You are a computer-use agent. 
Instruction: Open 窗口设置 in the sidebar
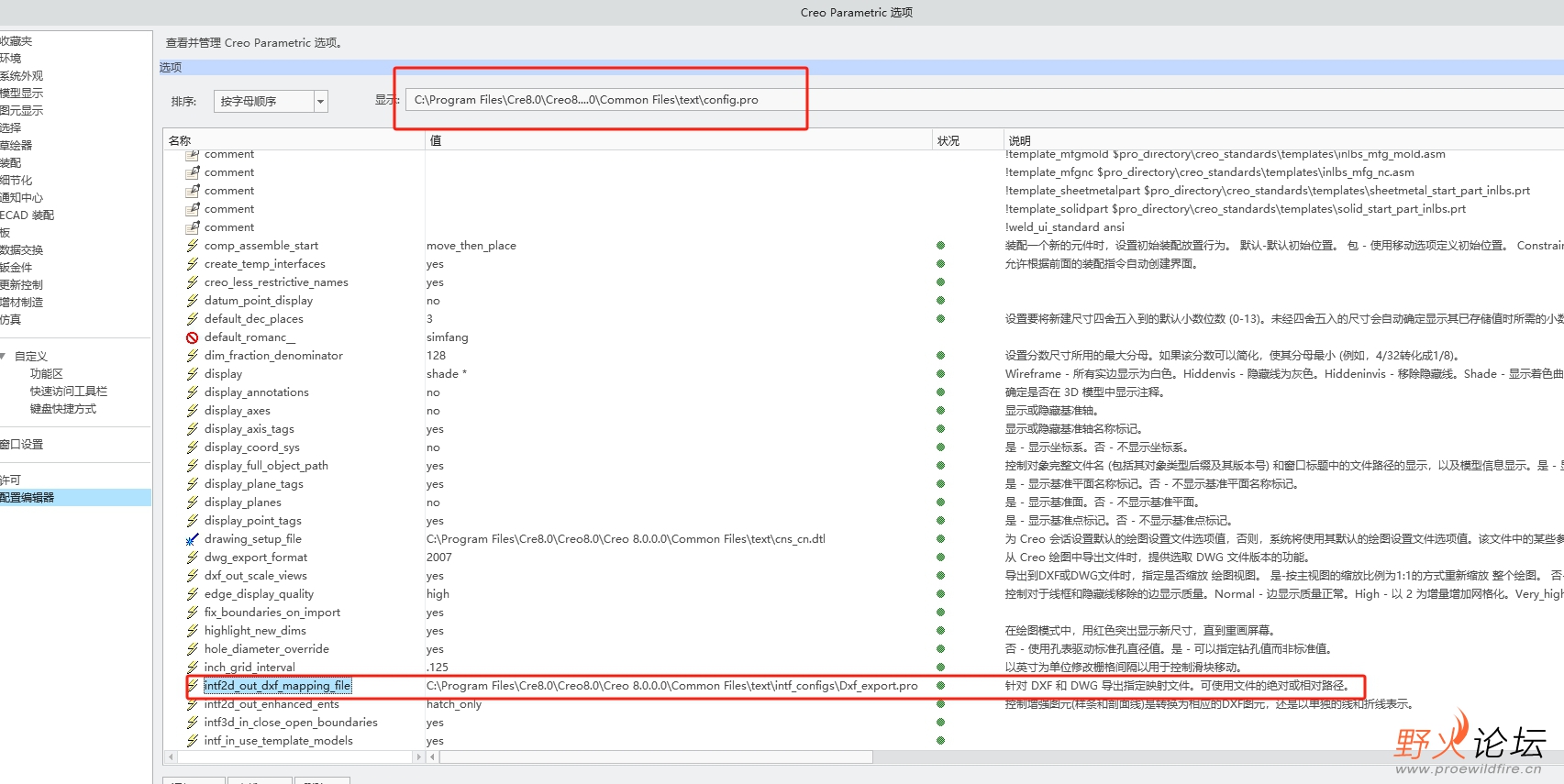pyautogui.click(x=21, y=445)
